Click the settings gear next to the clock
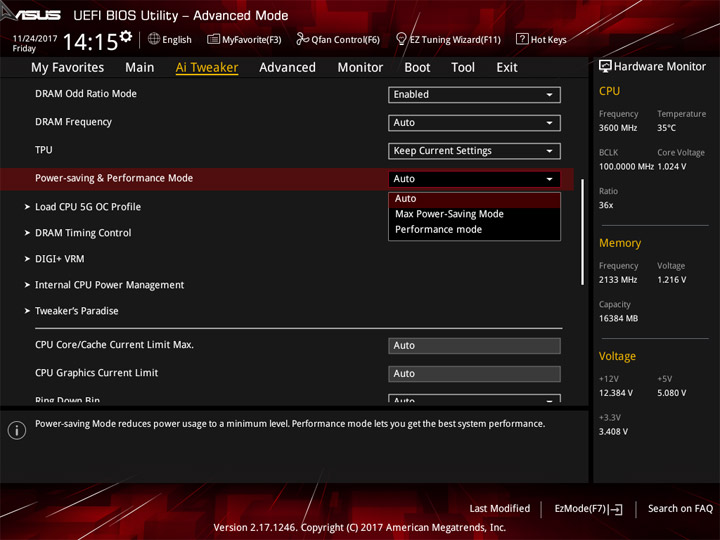The width and height of the screenshot is (720, 540). pos(126,36)
